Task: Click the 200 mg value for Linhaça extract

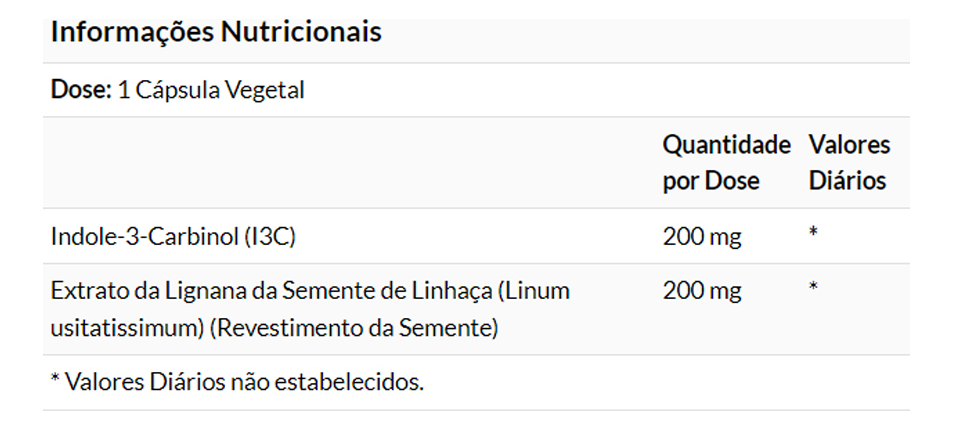Action: click(702, 291)
